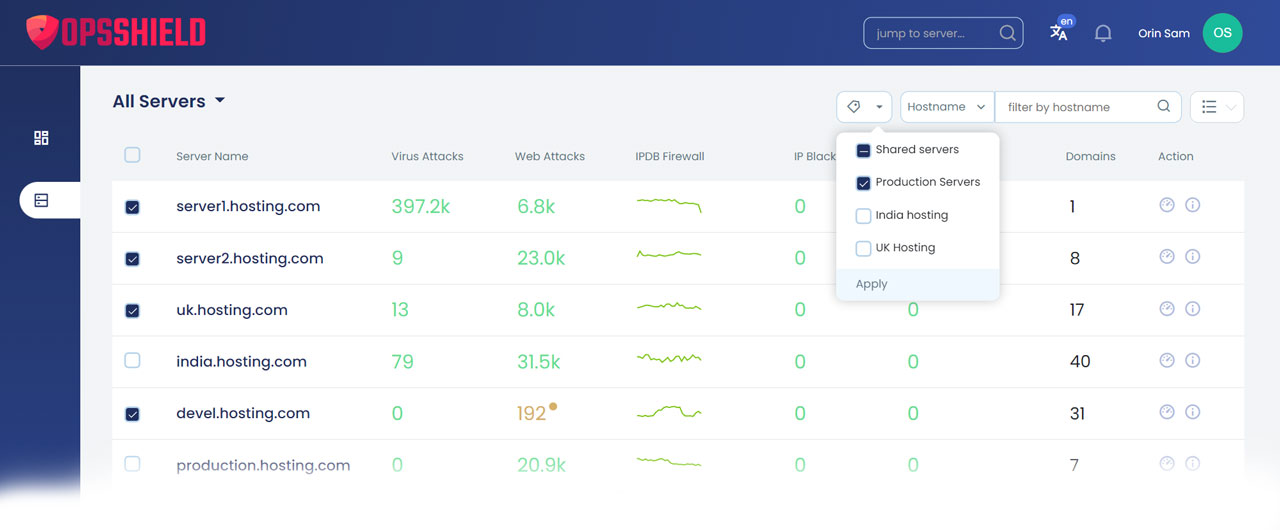Viewport: 1280px width, 530px height.
Task: Open server2.hosting.com server link
Action: (250, 258)
